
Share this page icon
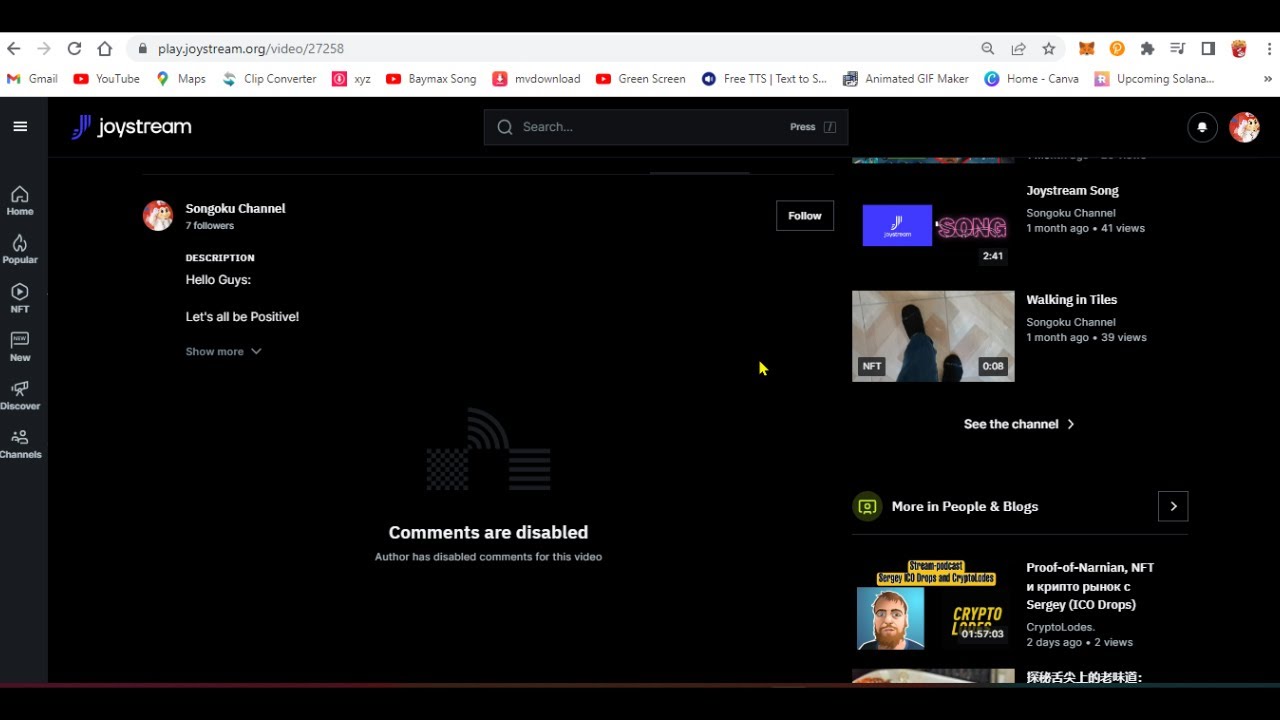click(1018, 48)
